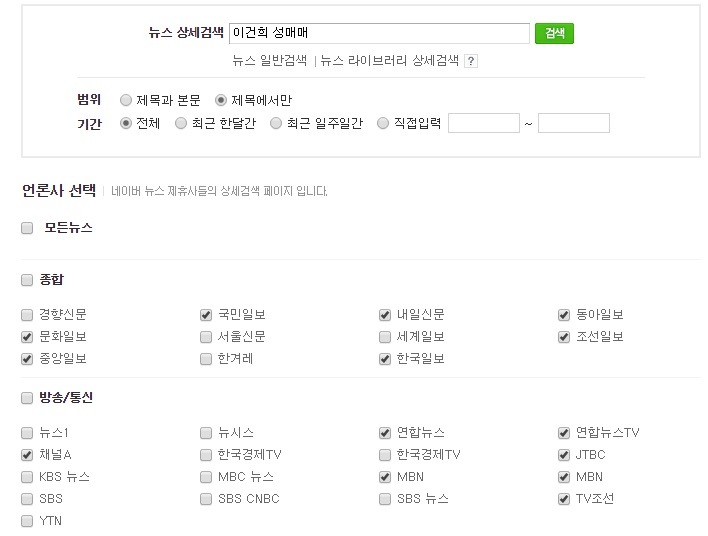Toggle the 종합 category checkbox
This screenshot has width=708, height=536.
27,280
